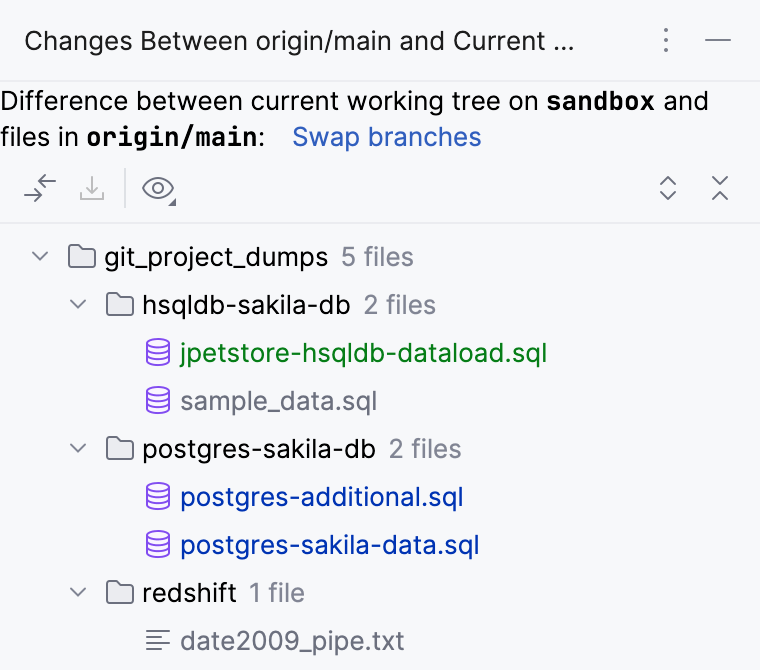The image size is (760, 670).
Task: Collapse the hsqldb-sakila-db folder
Action: (x=78, y=305)
